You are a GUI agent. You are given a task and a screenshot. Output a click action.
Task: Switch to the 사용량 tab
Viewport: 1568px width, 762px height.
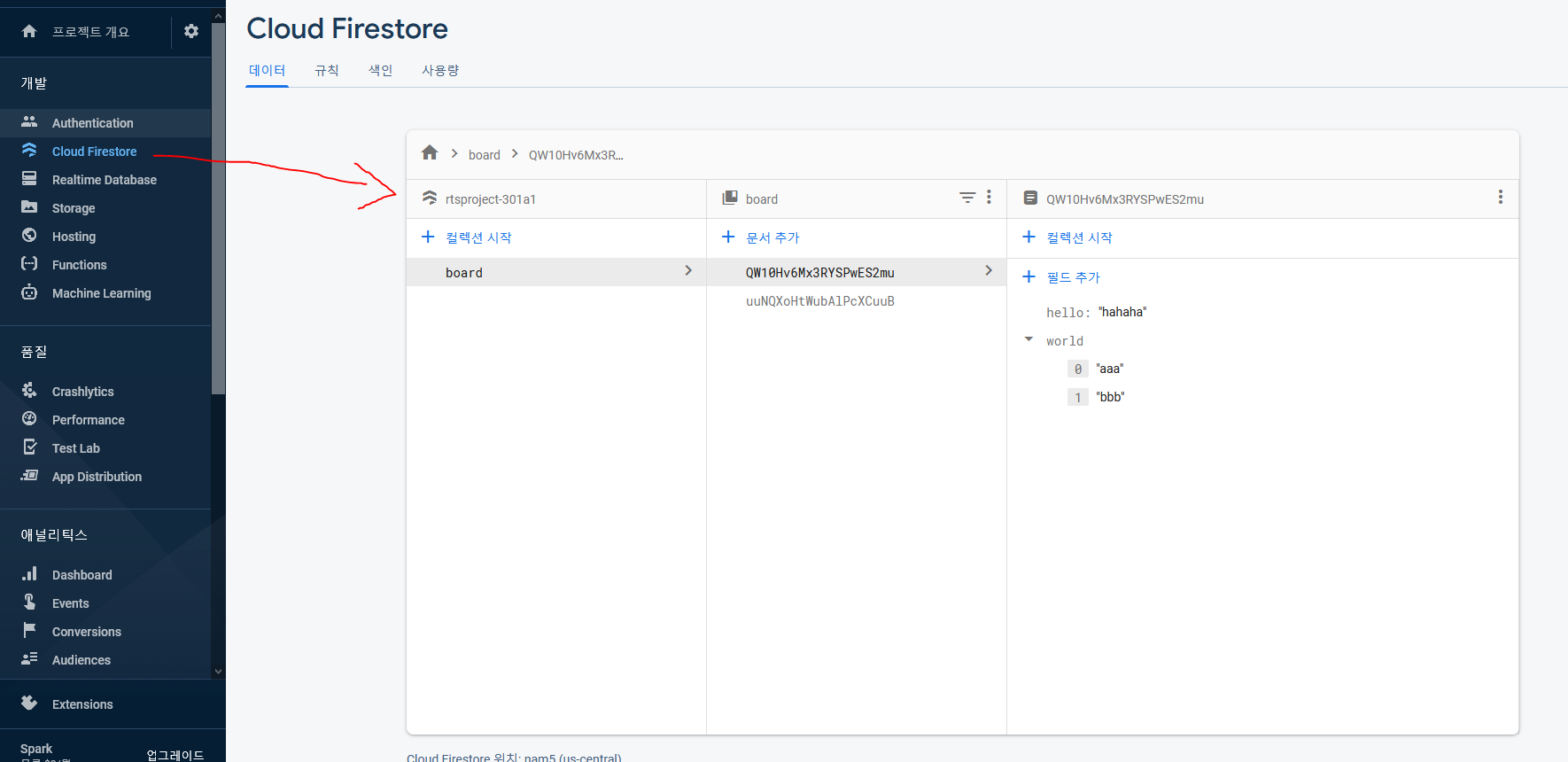coord(440,70)
